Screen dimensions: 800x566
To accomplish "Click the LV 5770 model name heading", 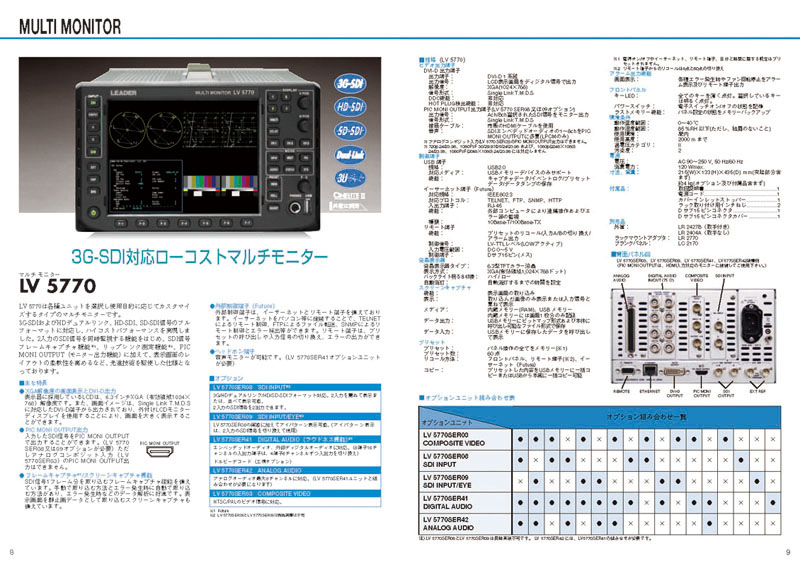I will [58, 286].
